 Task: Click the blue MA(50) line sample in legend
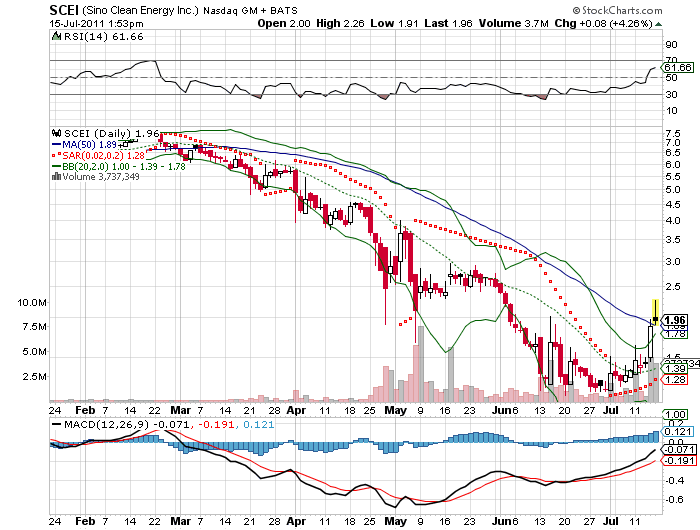click(57, 144)
